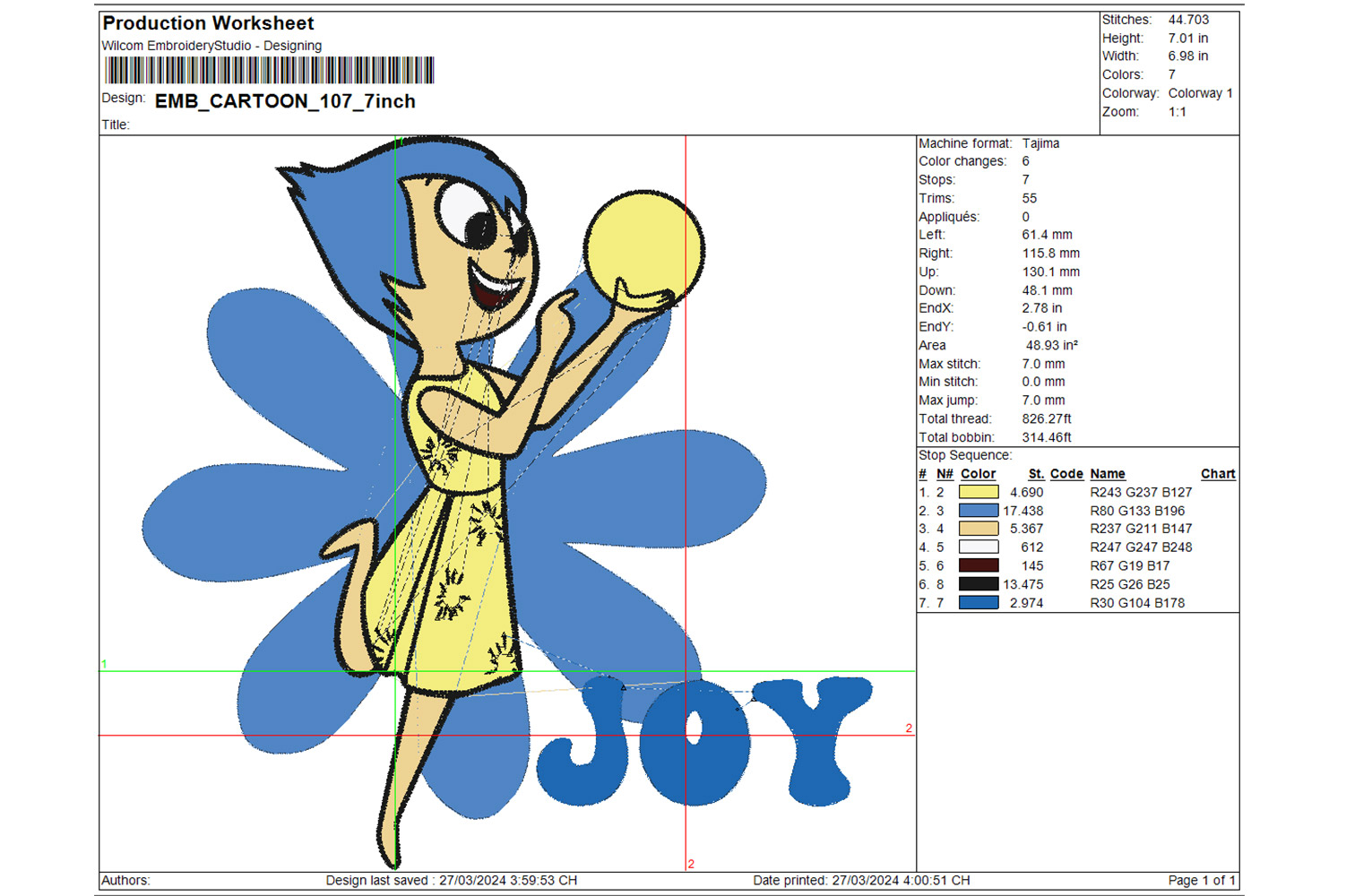Click the Colorway 1 value
Viewport: 1346px width, 896px height.
click(1200, 93)
